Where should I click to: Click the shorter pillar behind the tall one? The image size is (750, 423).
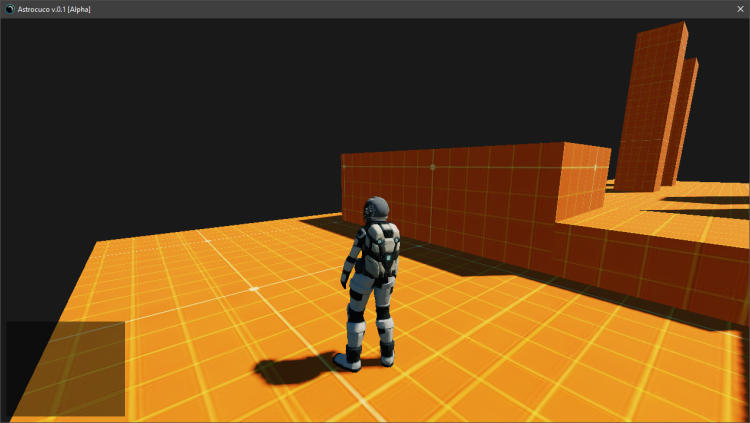click(688, 120)
